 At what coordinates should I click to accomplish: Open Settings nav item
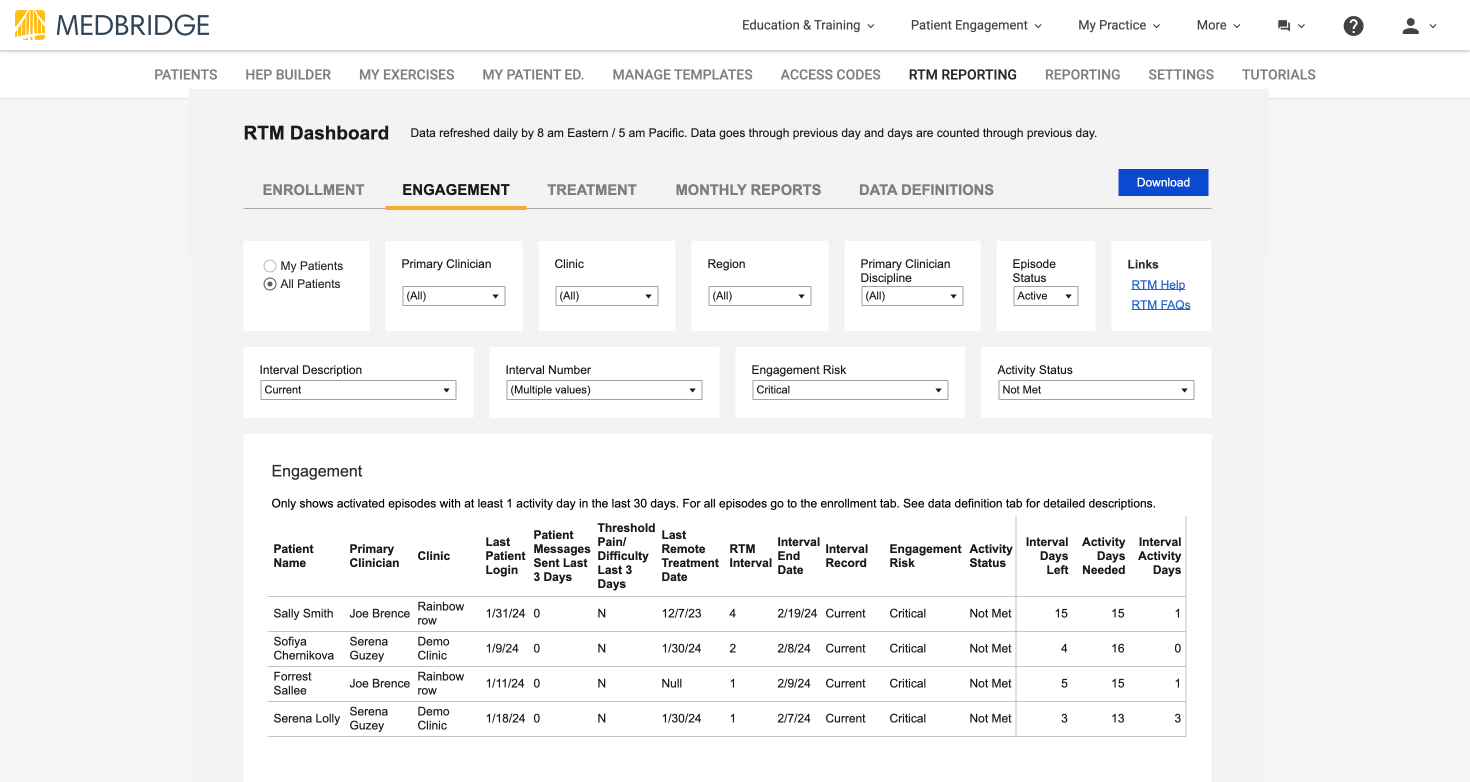[1181, 75]
